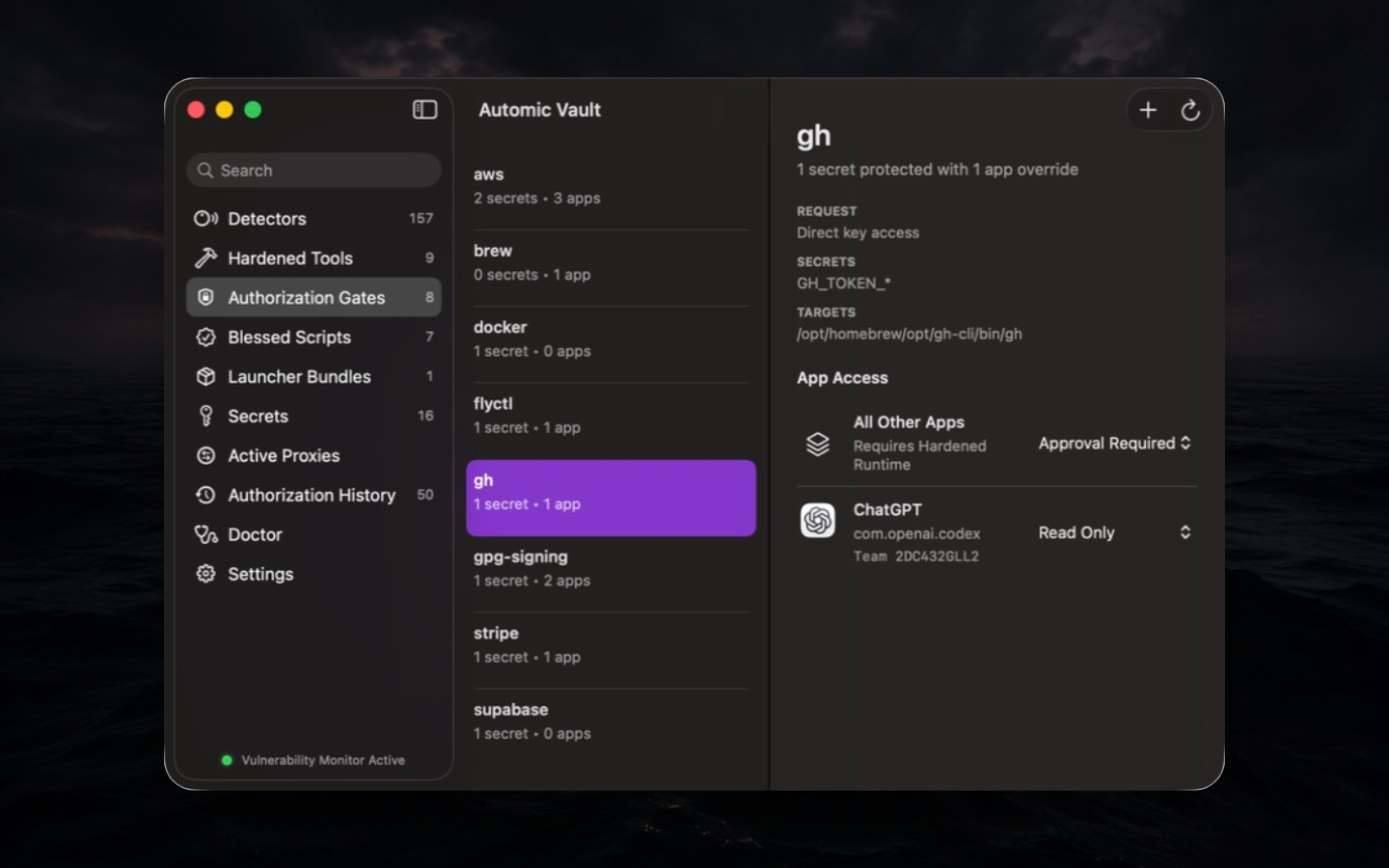Click the Hardened Tools hammer icon
The image size is (1389, 868).
click(205, 258)
